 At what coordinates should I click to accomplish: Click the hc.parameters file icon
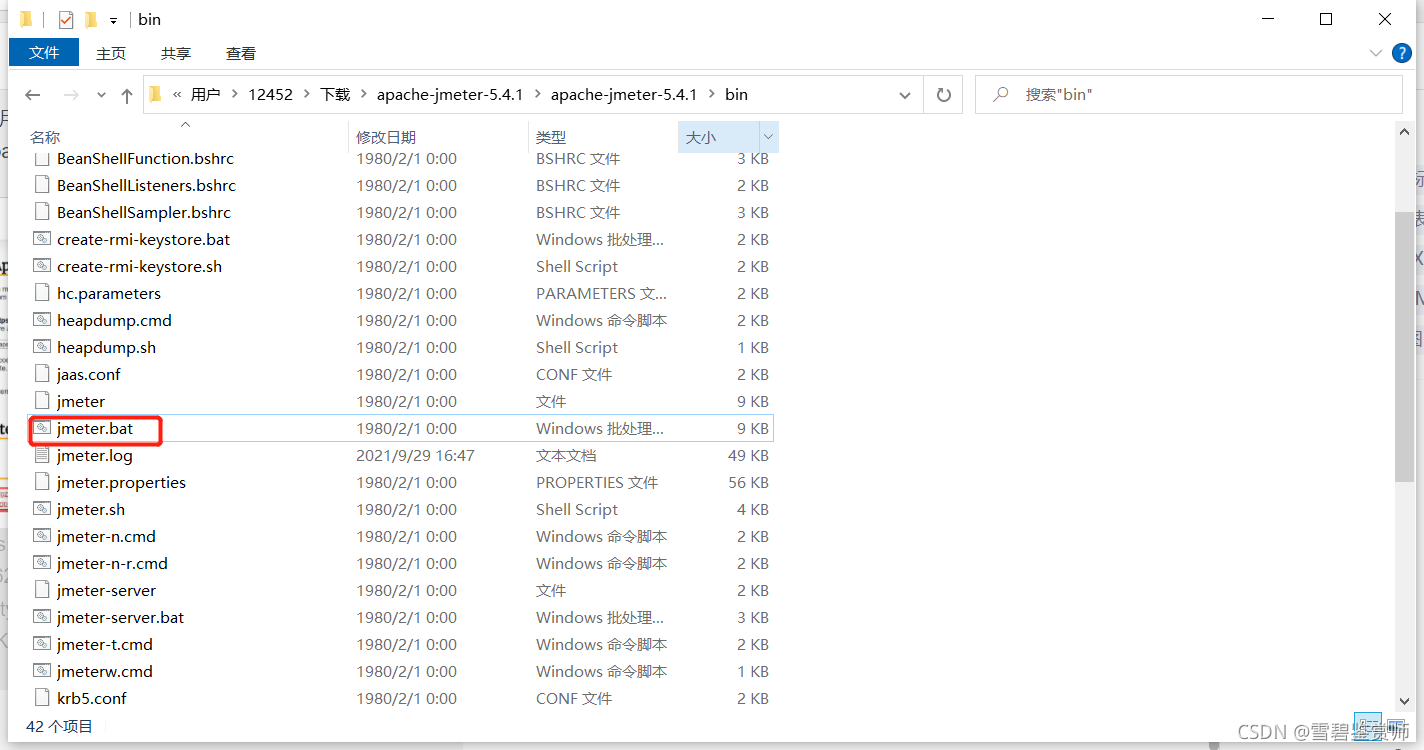click(x=41, y=293)
